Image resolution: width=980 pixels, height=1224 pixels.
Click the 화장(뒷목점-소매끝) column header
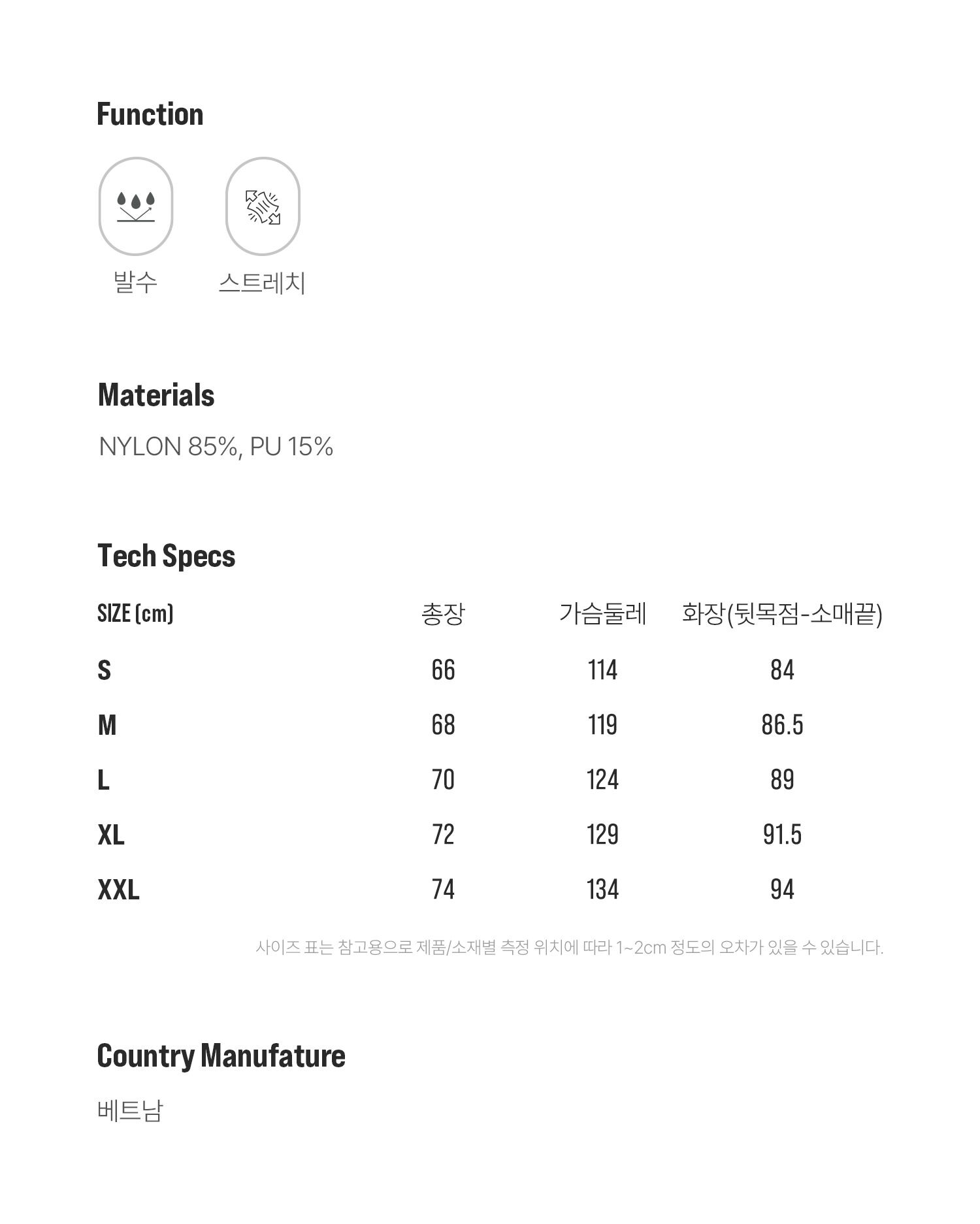(782, 614)
